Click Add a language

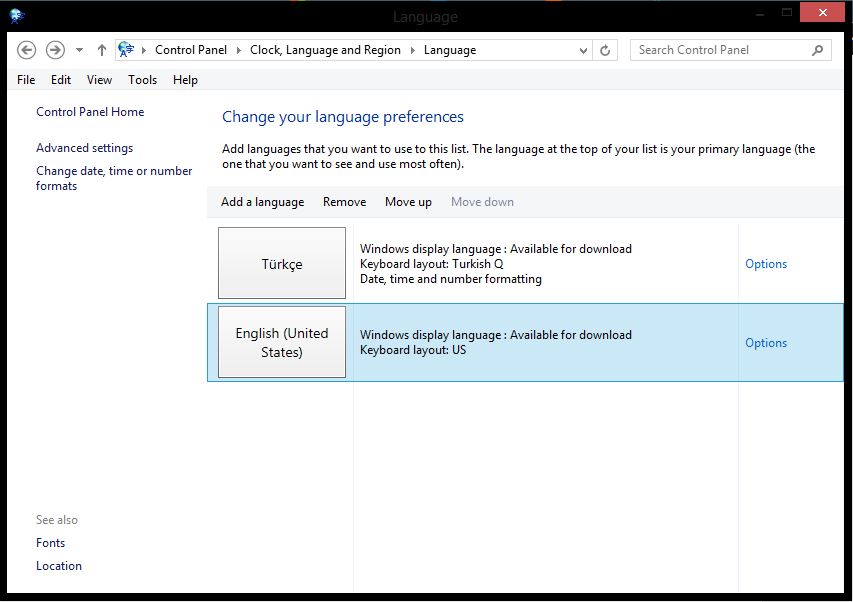262,202
